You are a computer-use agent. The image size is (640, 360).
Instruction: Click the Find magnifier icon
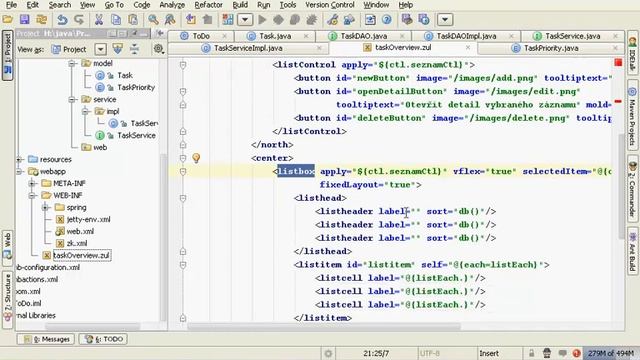(153, 19)
